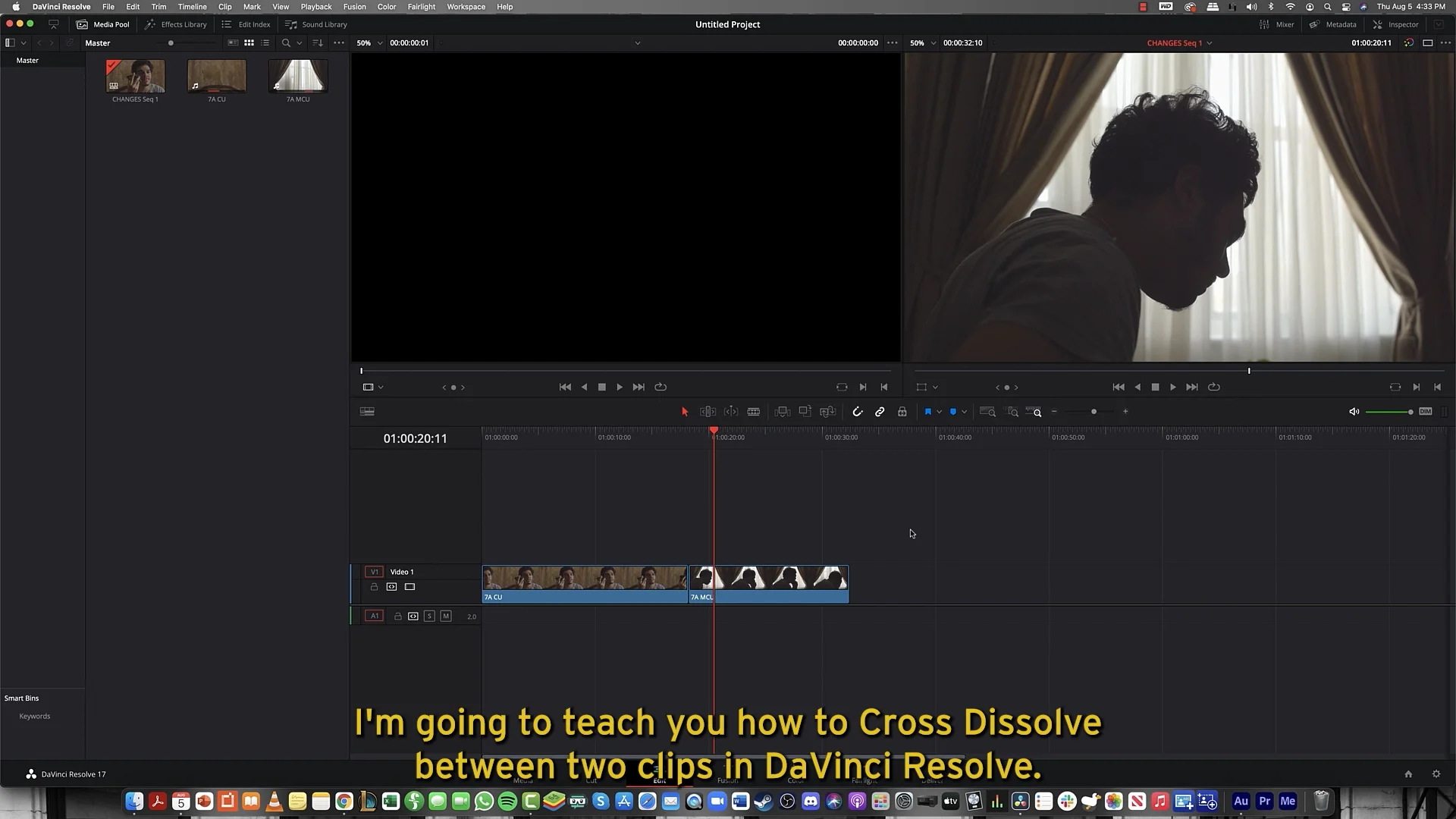Select the Trim Edit mode tool
This screenshot has height=819, width=1456.
(708, 411)
